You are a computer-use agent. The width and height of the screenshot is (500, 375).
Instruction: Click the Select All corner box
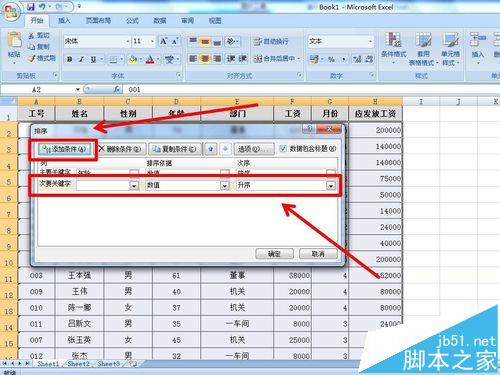tap(8, 101)
